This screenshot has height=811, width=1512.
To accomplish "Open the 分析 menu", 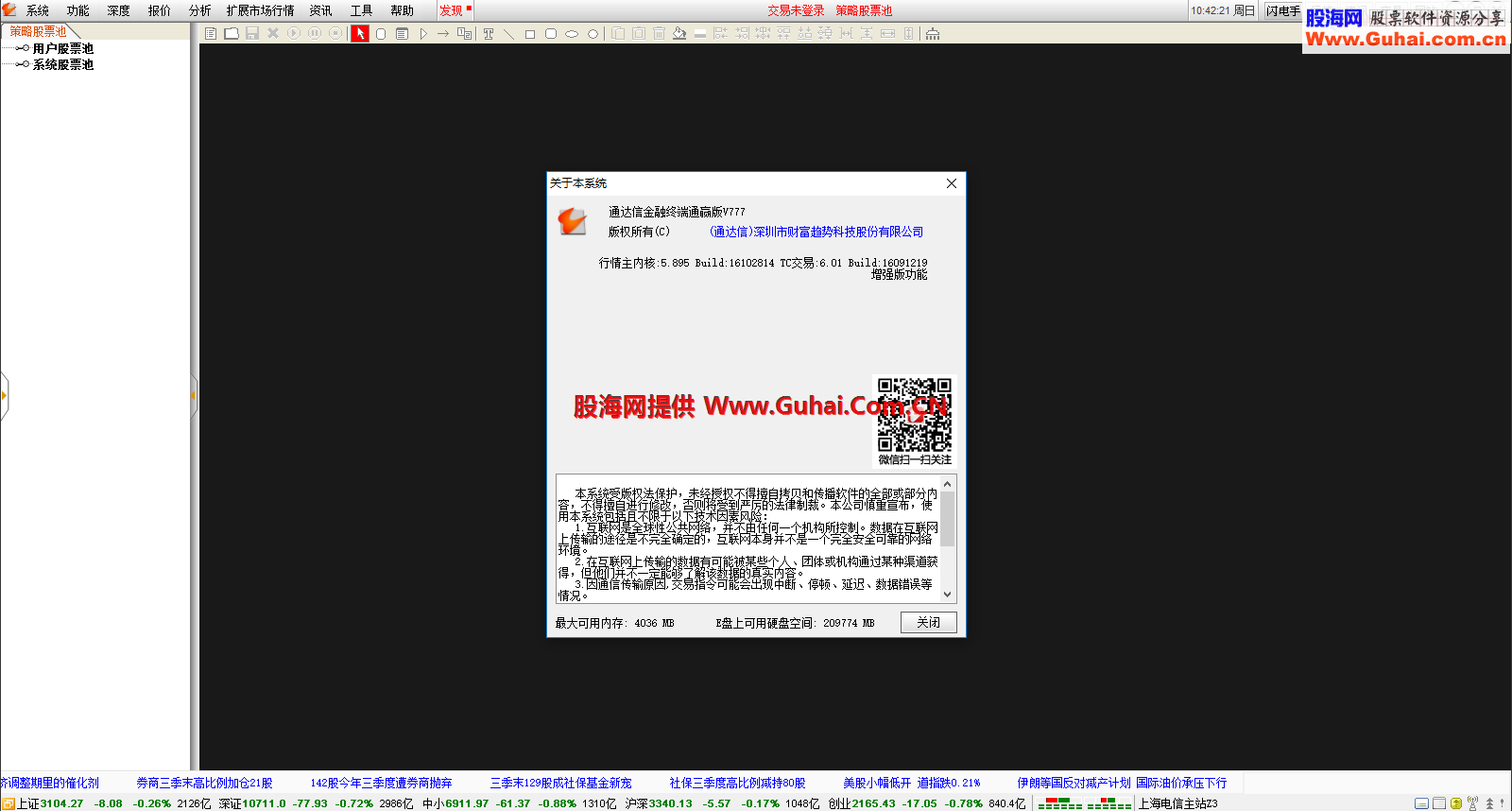I will tap(200, 10).
